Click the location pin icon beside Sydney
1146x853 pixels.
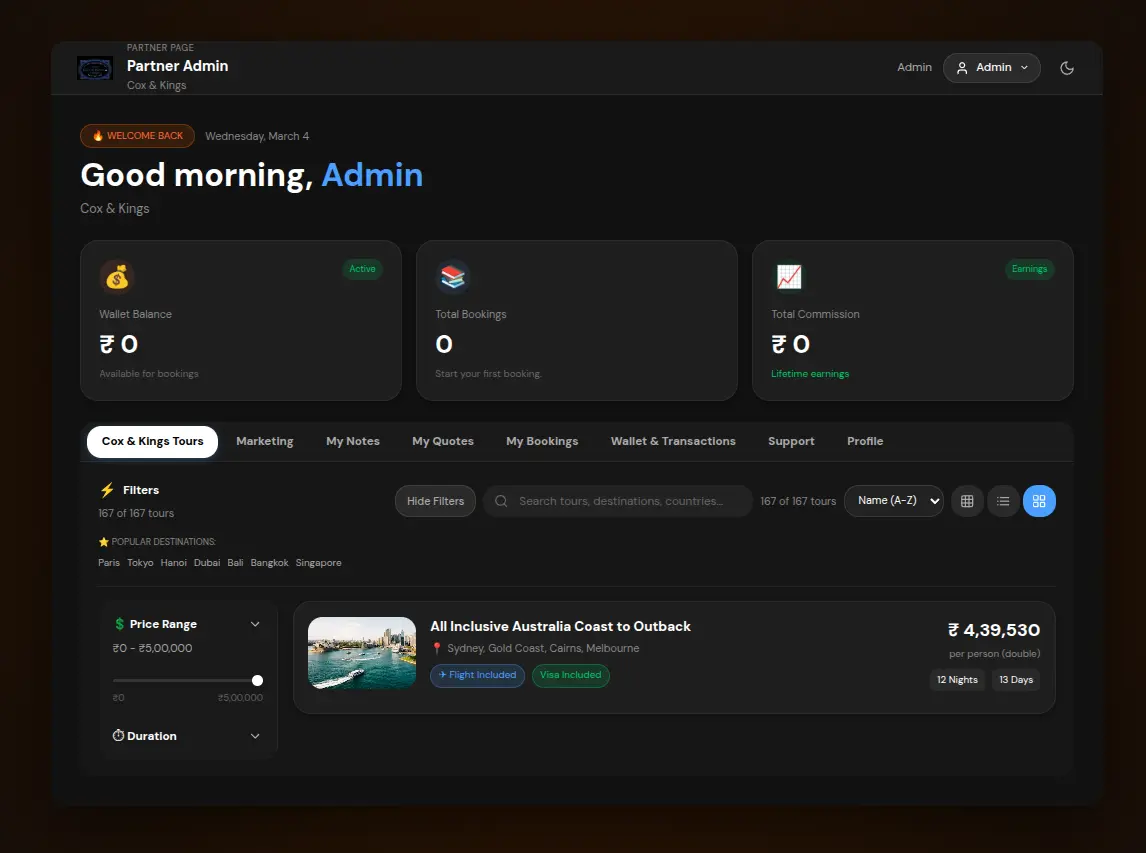tap(437, 648)
